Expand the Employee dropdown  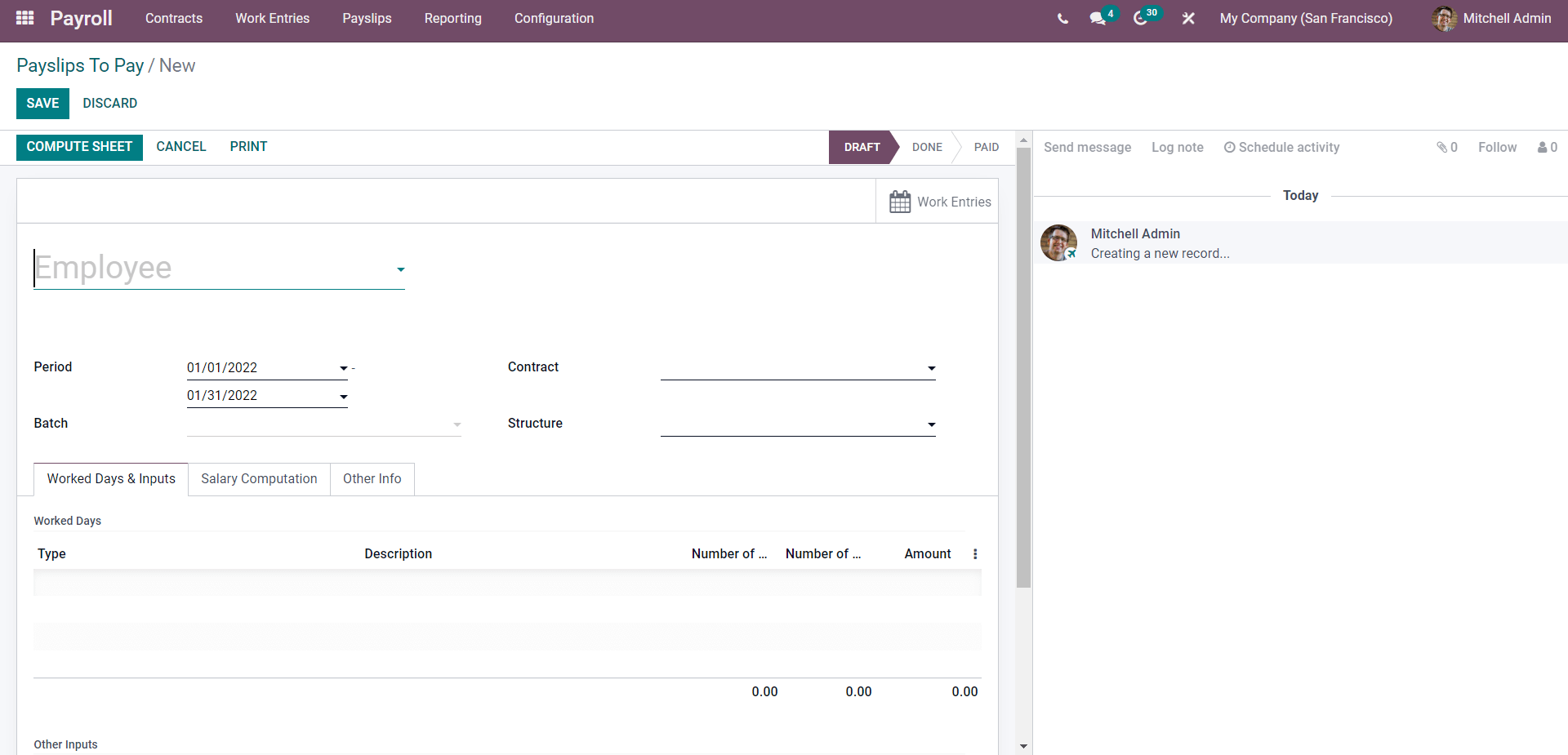coord(400,269)
